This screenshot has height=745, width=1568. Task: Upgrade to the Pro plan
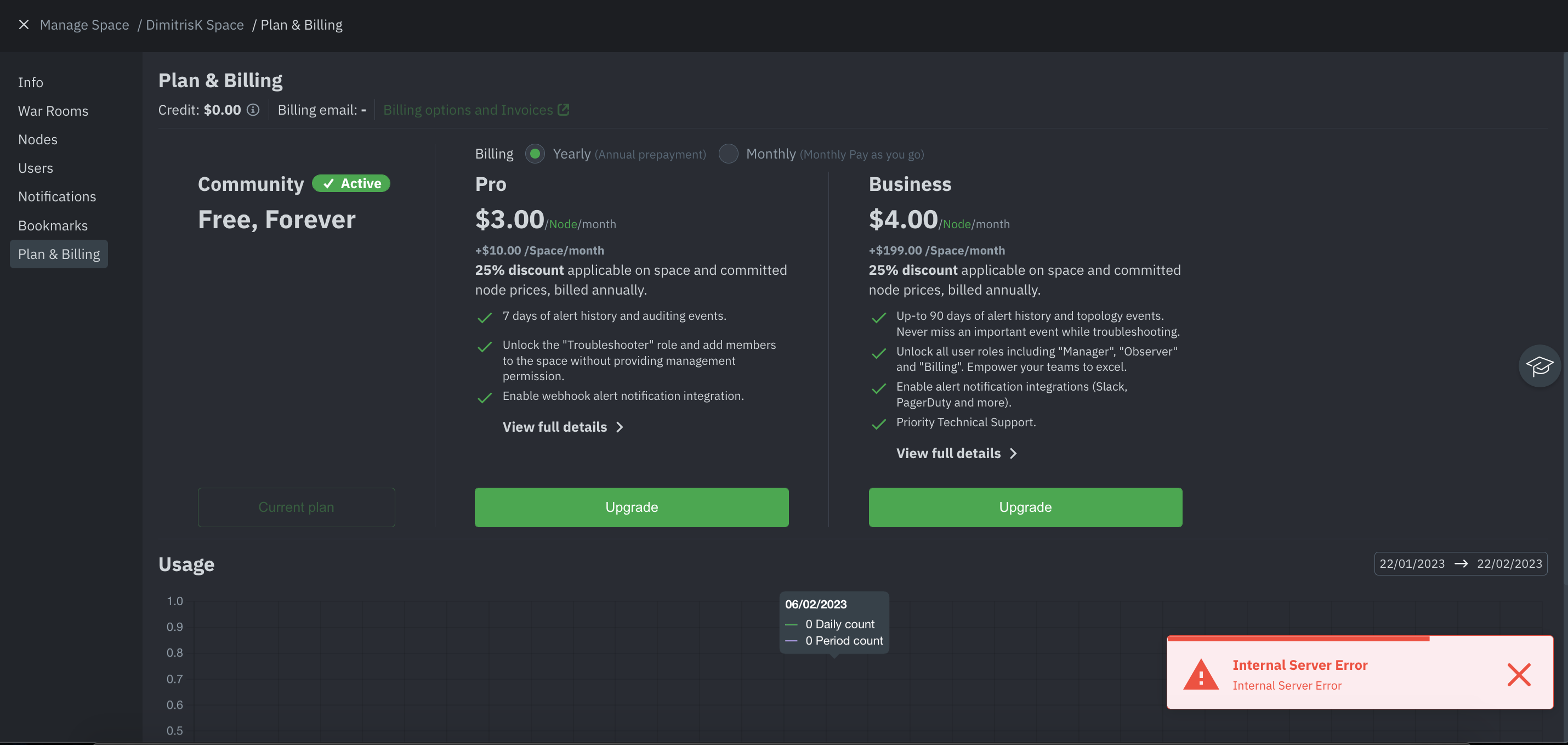[x=631, y=507]
